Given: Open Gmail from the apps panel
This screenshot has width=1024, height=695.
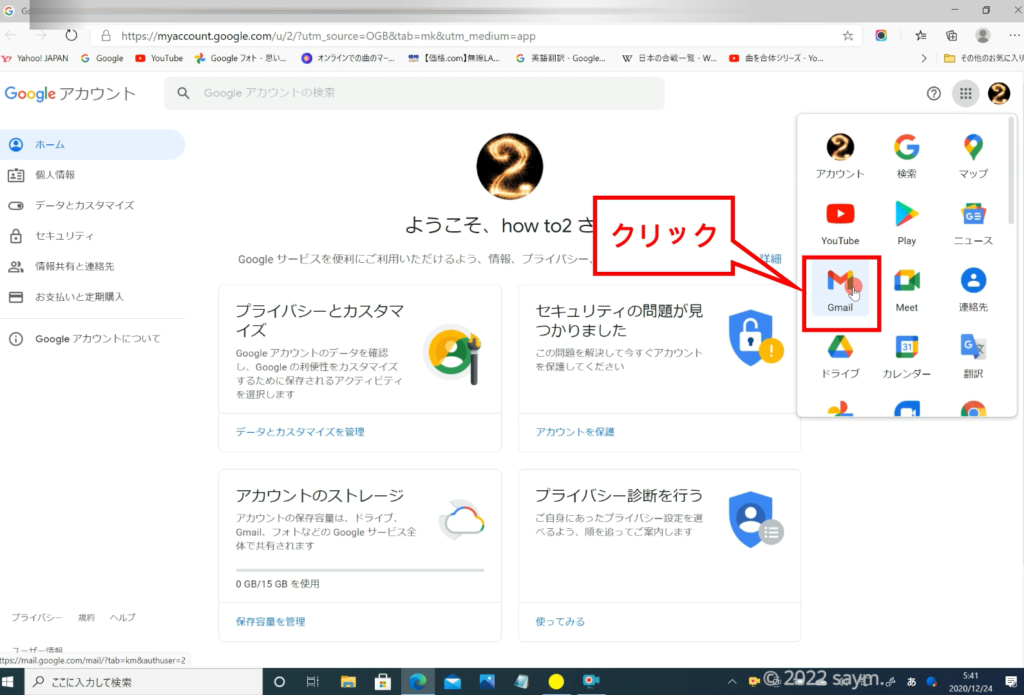Looking at the screenshot, I should coord(840,290).
